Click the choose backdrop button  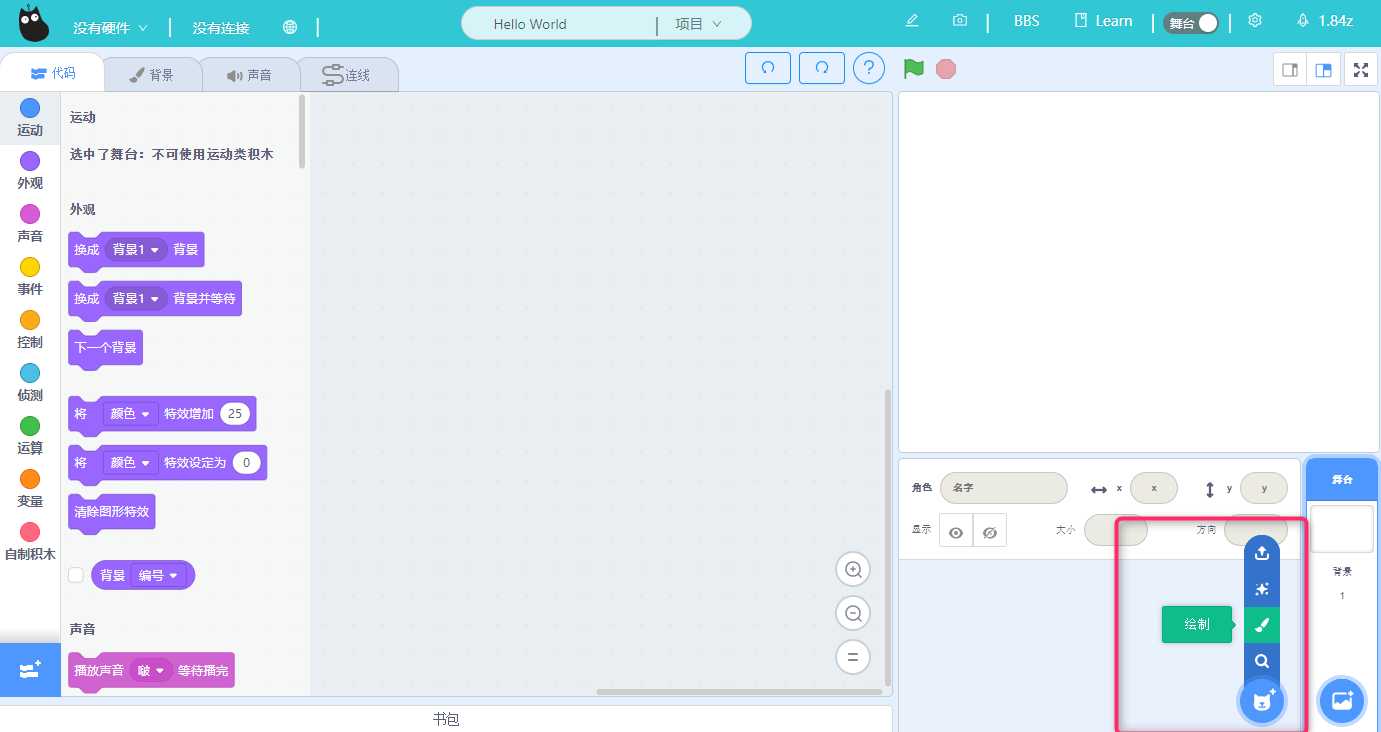[x=1342, y=700]
